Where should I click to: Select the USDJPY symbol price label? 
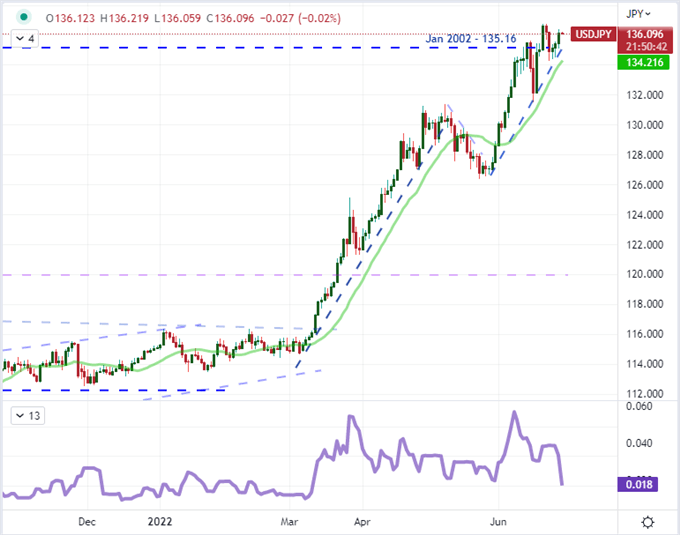pyautogui.click(x=593, y=34)
